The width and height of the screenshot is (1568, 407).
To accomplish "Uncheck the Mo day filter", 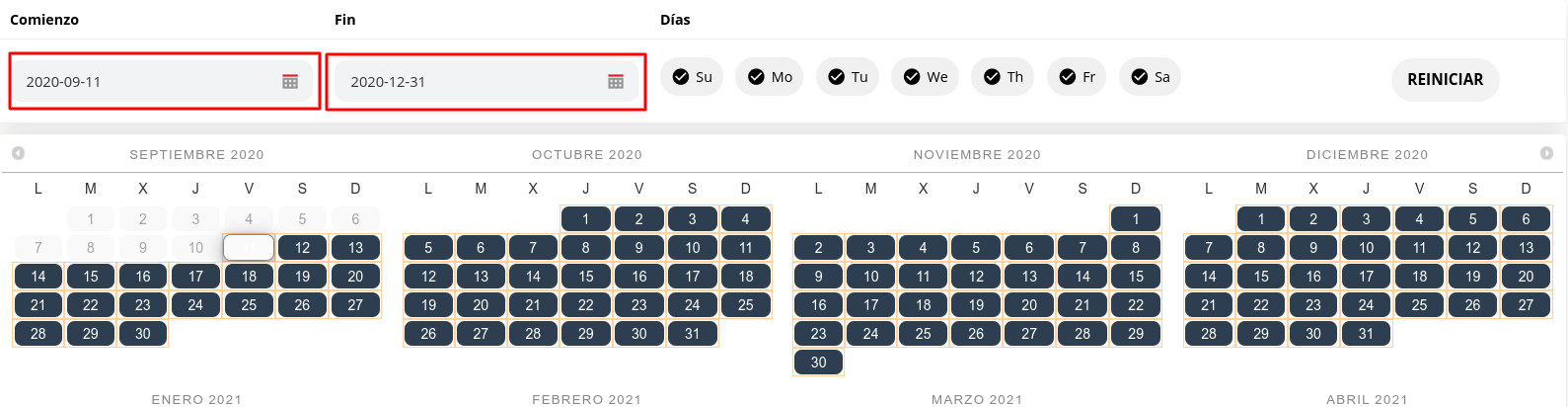I will [770, 77].
